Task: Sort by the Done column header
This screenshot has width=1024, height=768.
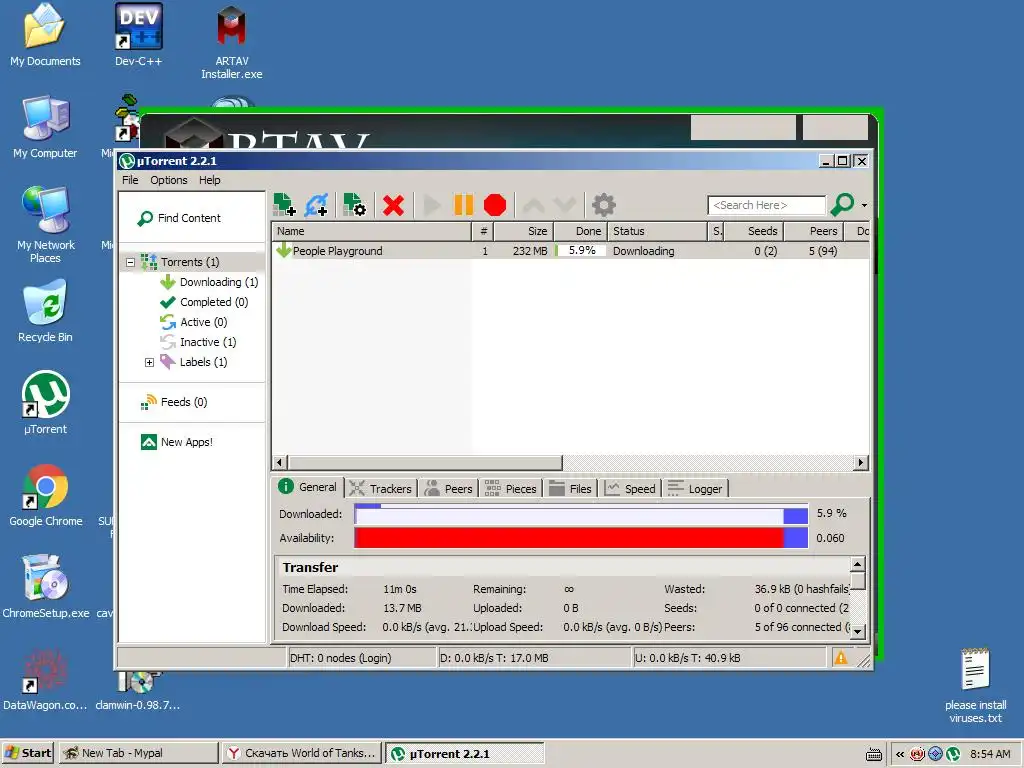Action: (581, 231)
